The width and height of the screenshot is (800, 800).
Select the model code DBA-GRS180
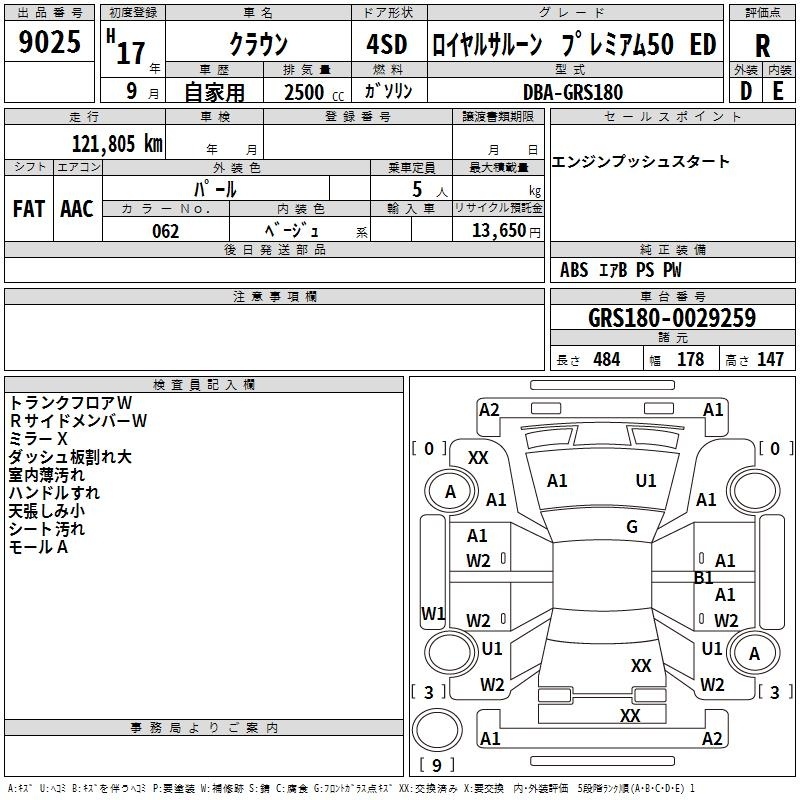[x=571, y=91]
